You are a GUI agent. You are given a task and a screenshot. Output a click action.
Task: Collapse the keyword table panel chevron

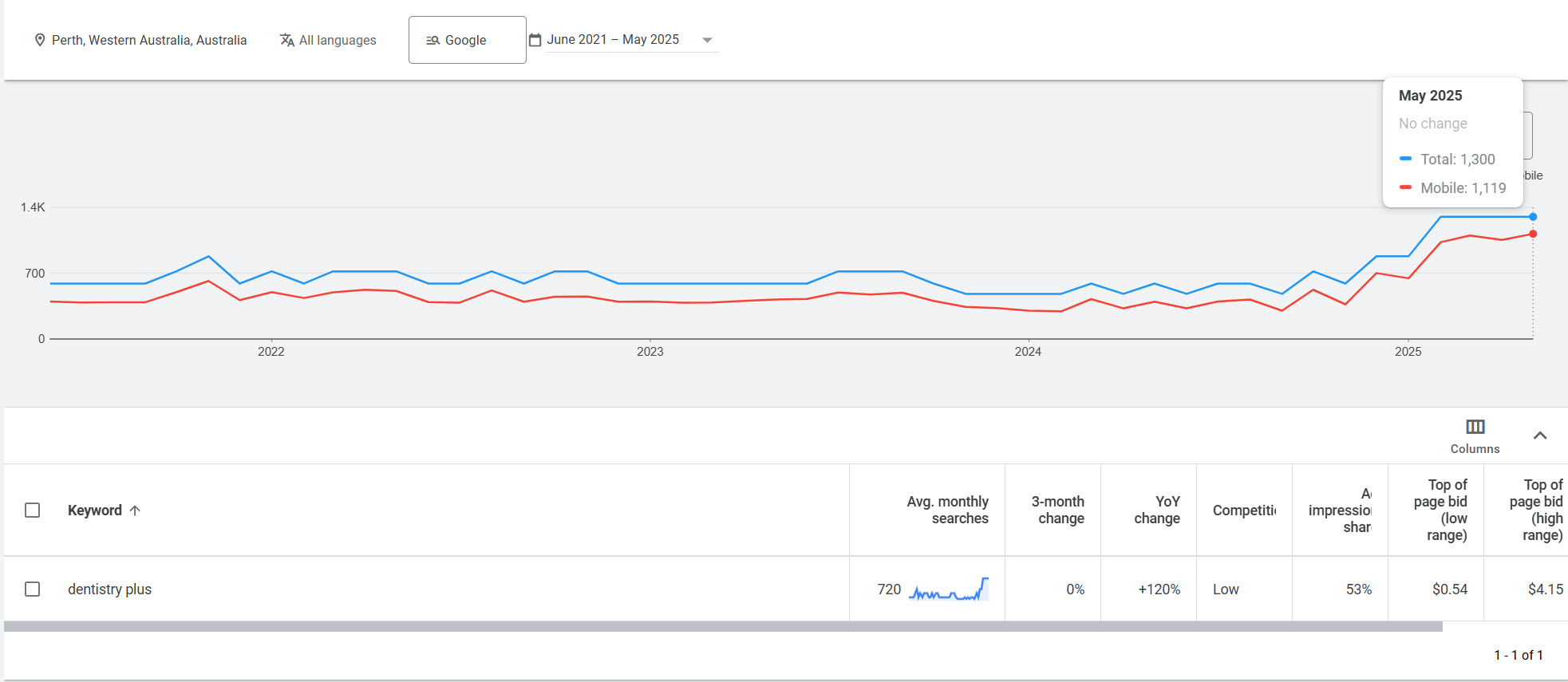pos(1540,436)
